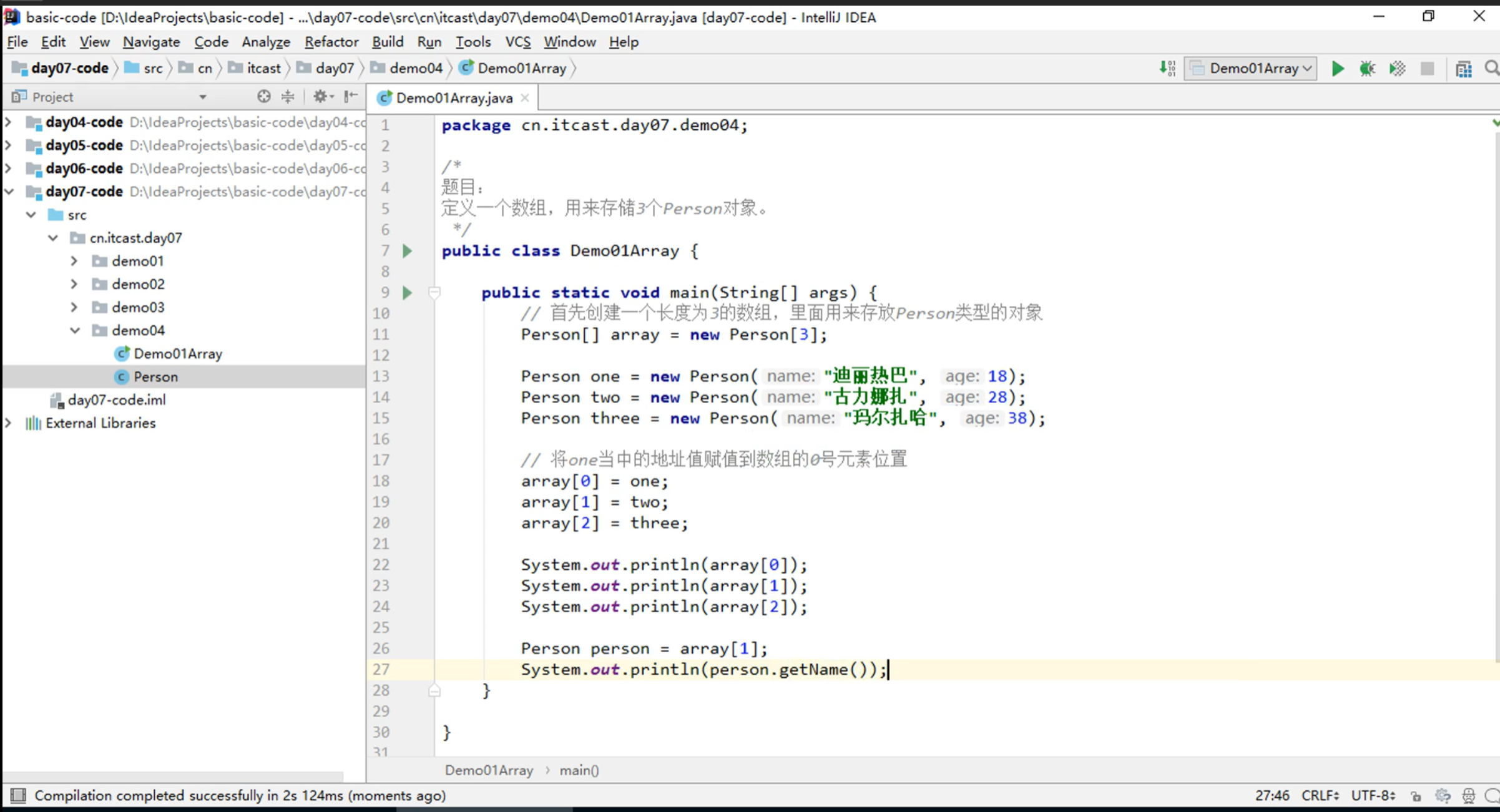Open Project panel settings gear icon
This screenshot has width=1500, height=812.
[320, 97]
